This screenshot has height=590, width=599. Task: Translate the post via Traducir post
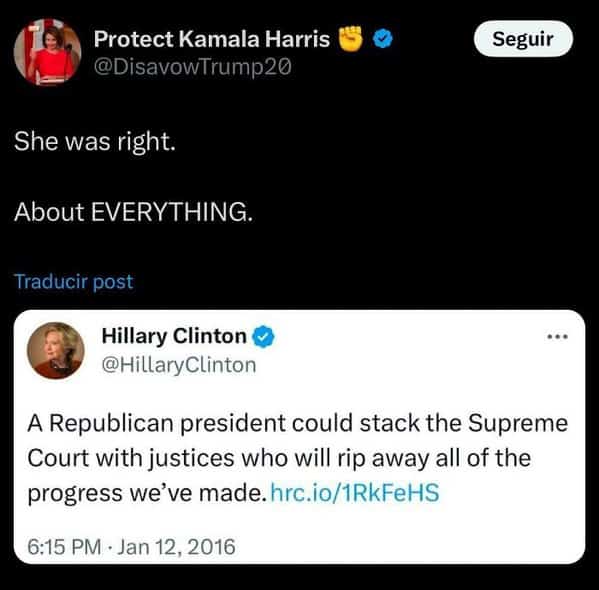74,282
